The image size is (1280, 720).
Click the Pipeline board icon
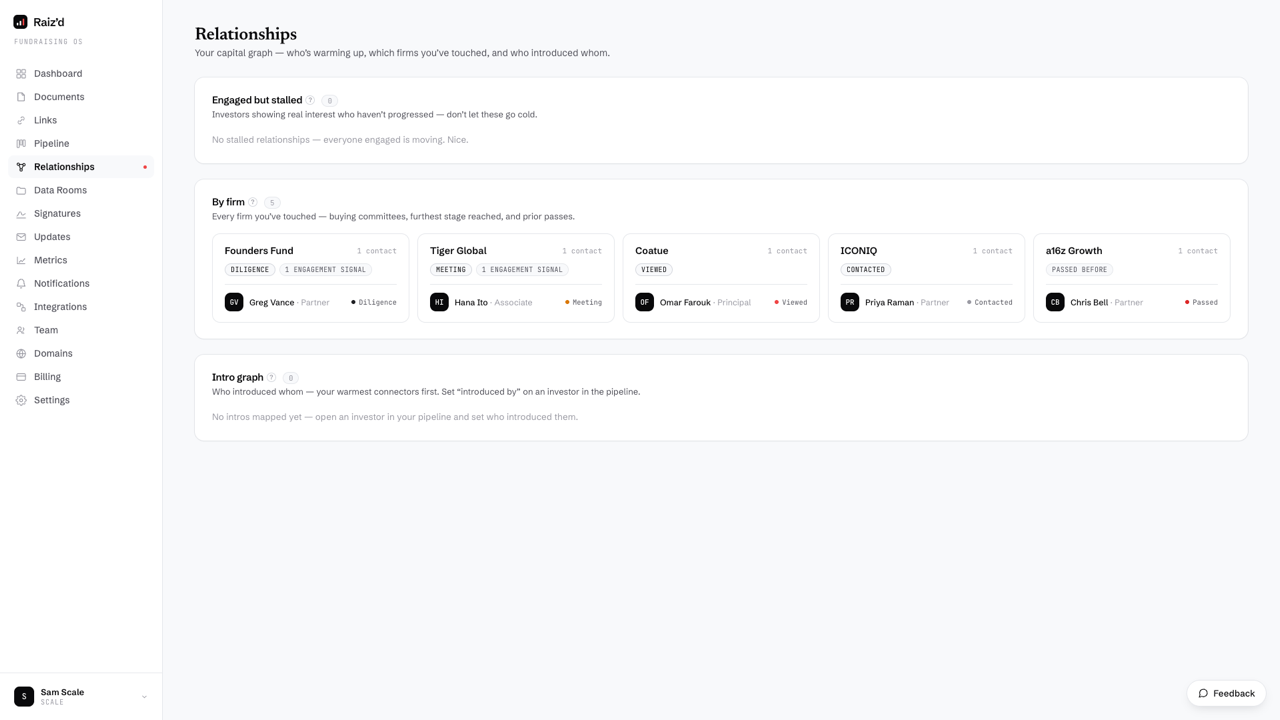click(21, 144)
